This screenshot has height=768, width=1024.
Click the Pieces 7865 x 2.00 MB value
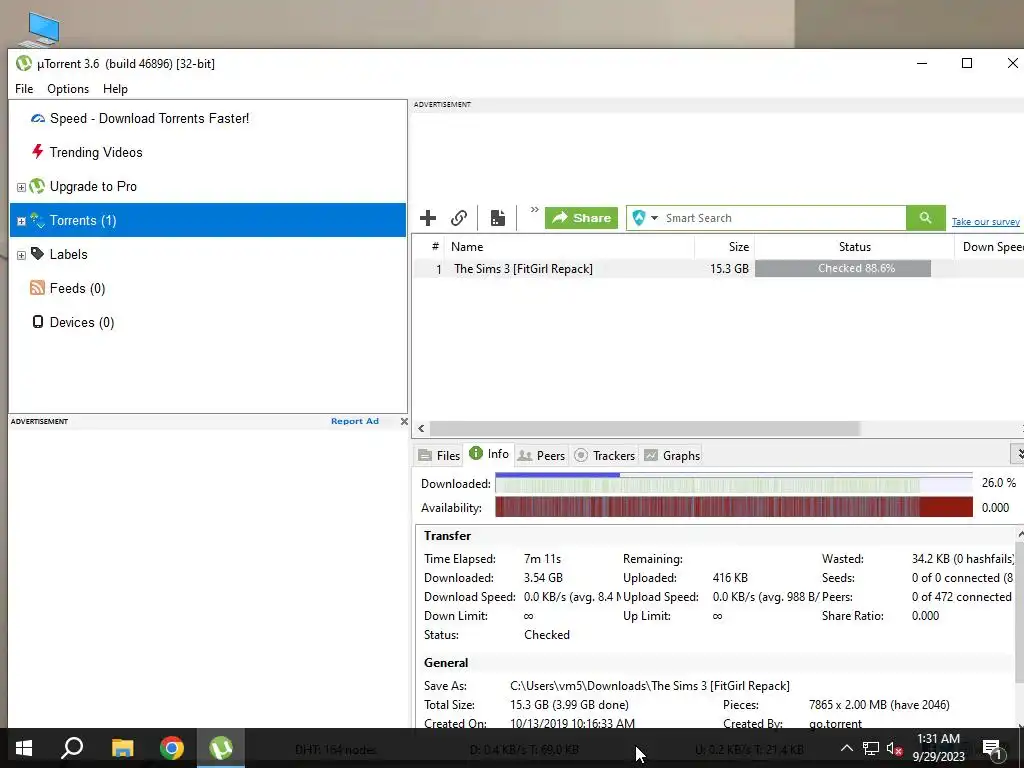[879, 705]
